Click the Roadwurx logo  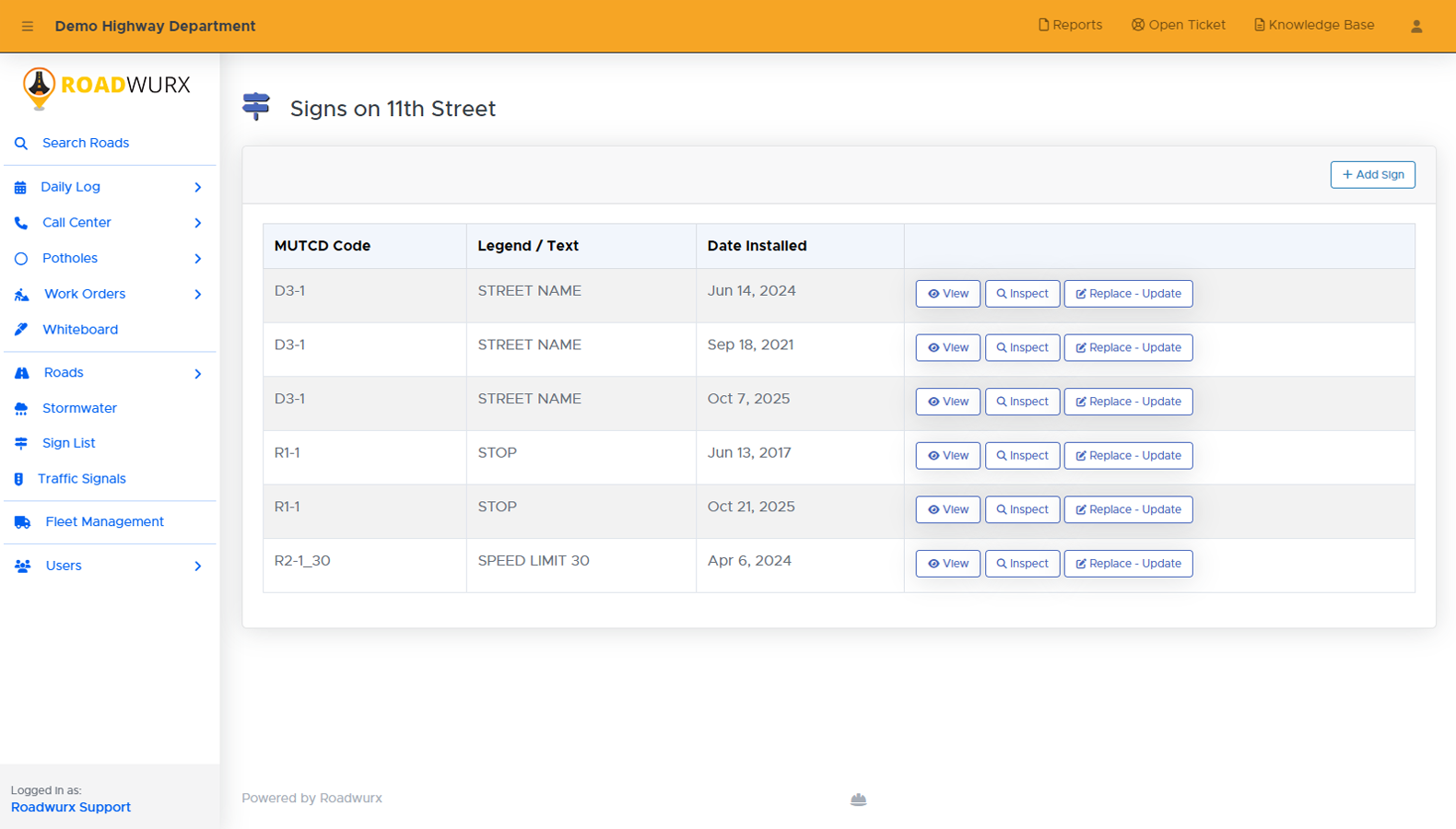107,87
